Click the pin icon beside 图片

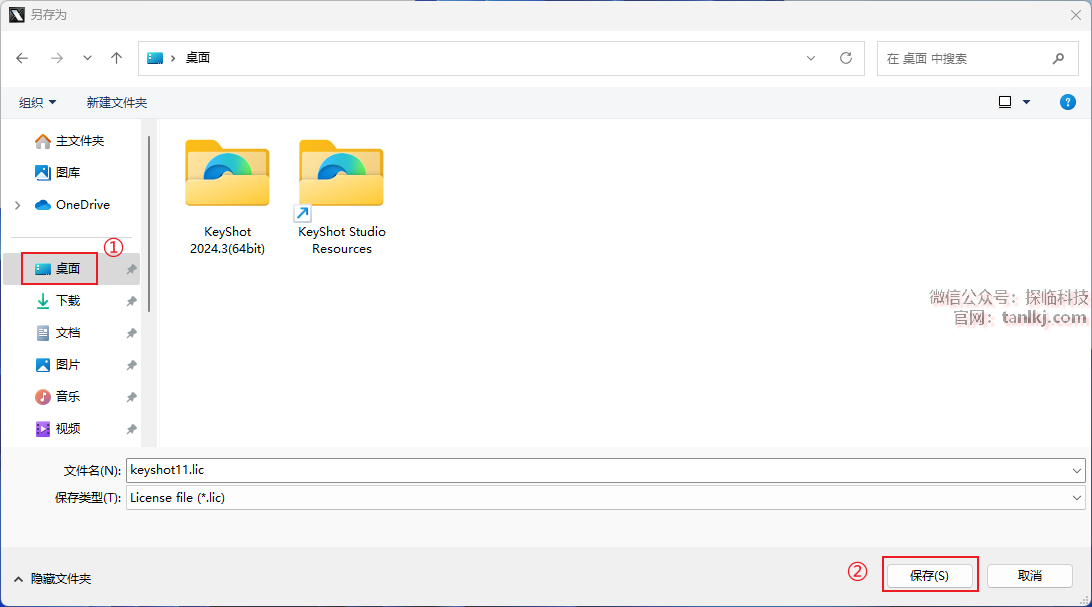pyautogui.click(x=131, y=365)
